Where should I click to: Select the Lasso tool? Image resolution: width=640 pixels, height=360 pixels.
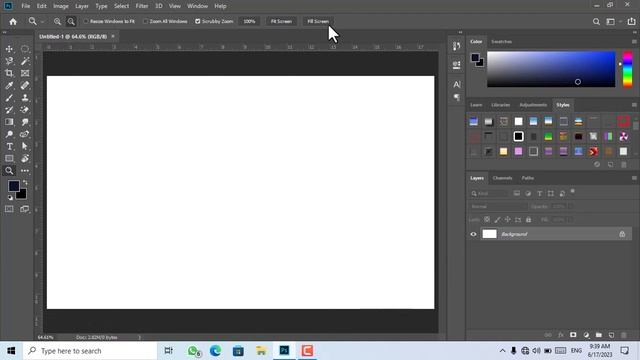[x=9, y=61]
